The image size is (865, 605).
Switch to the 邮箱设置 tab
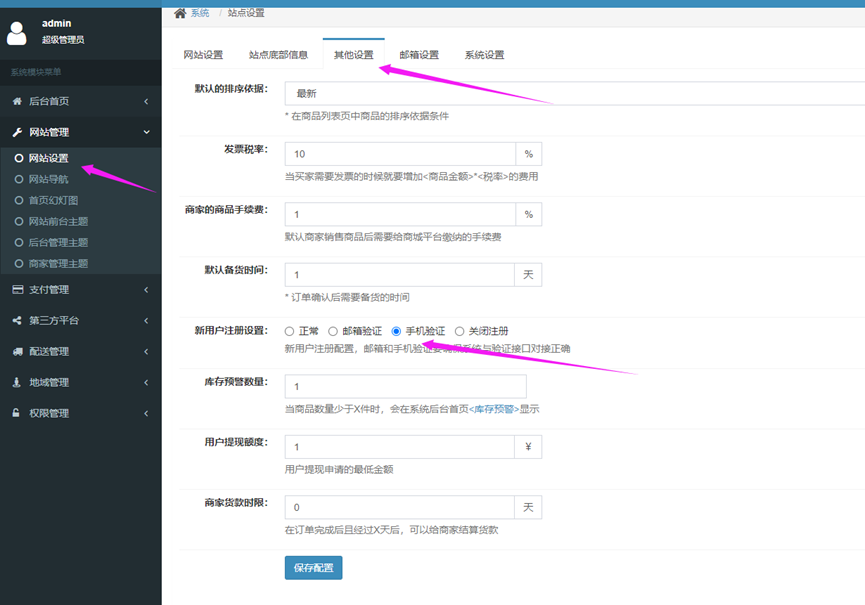[x=419, y=55]
